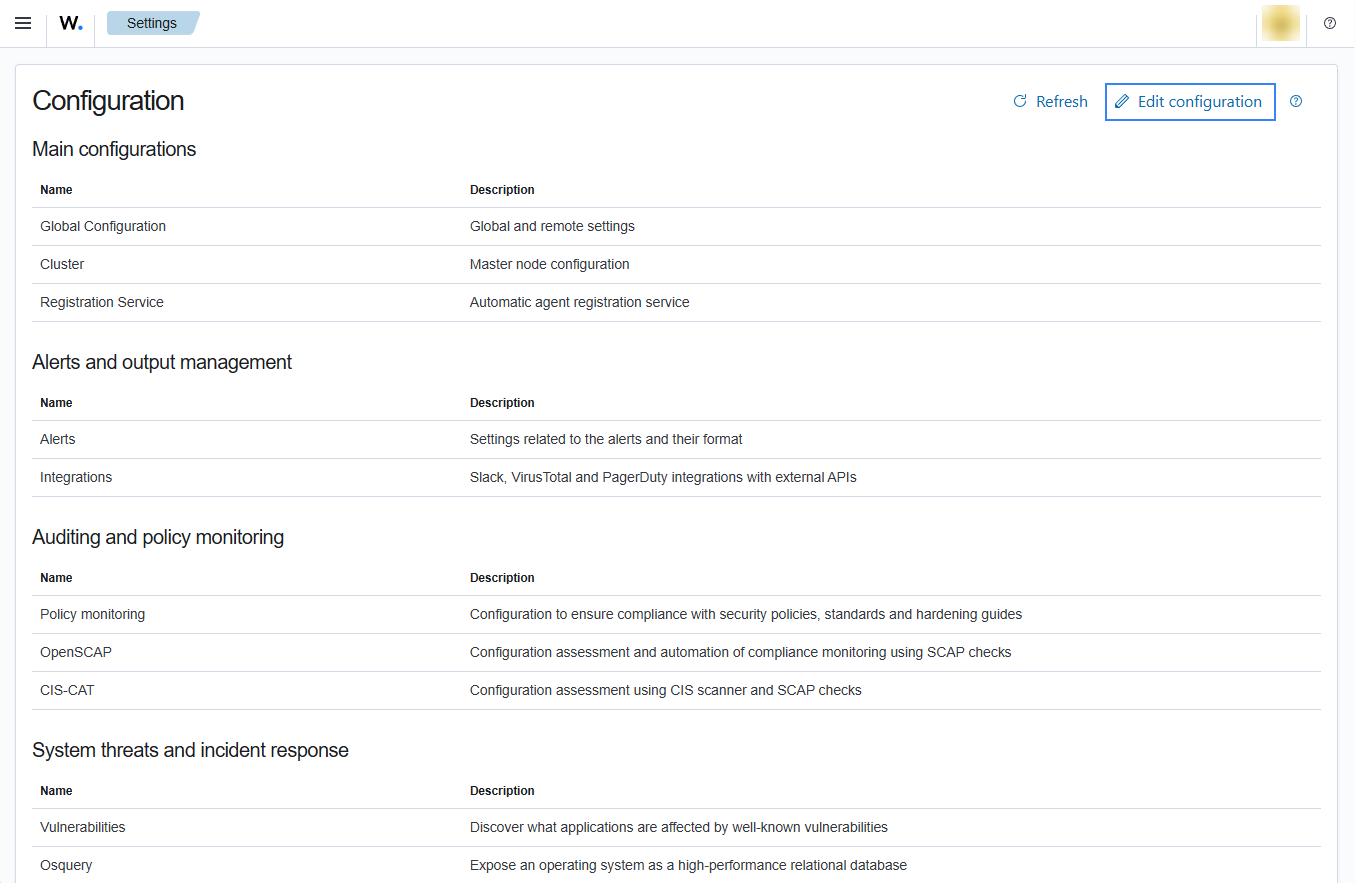Viewport: 1355px width, 883px height.
Task: Open the hamburger navigation menu
Action: pos(23,23)
